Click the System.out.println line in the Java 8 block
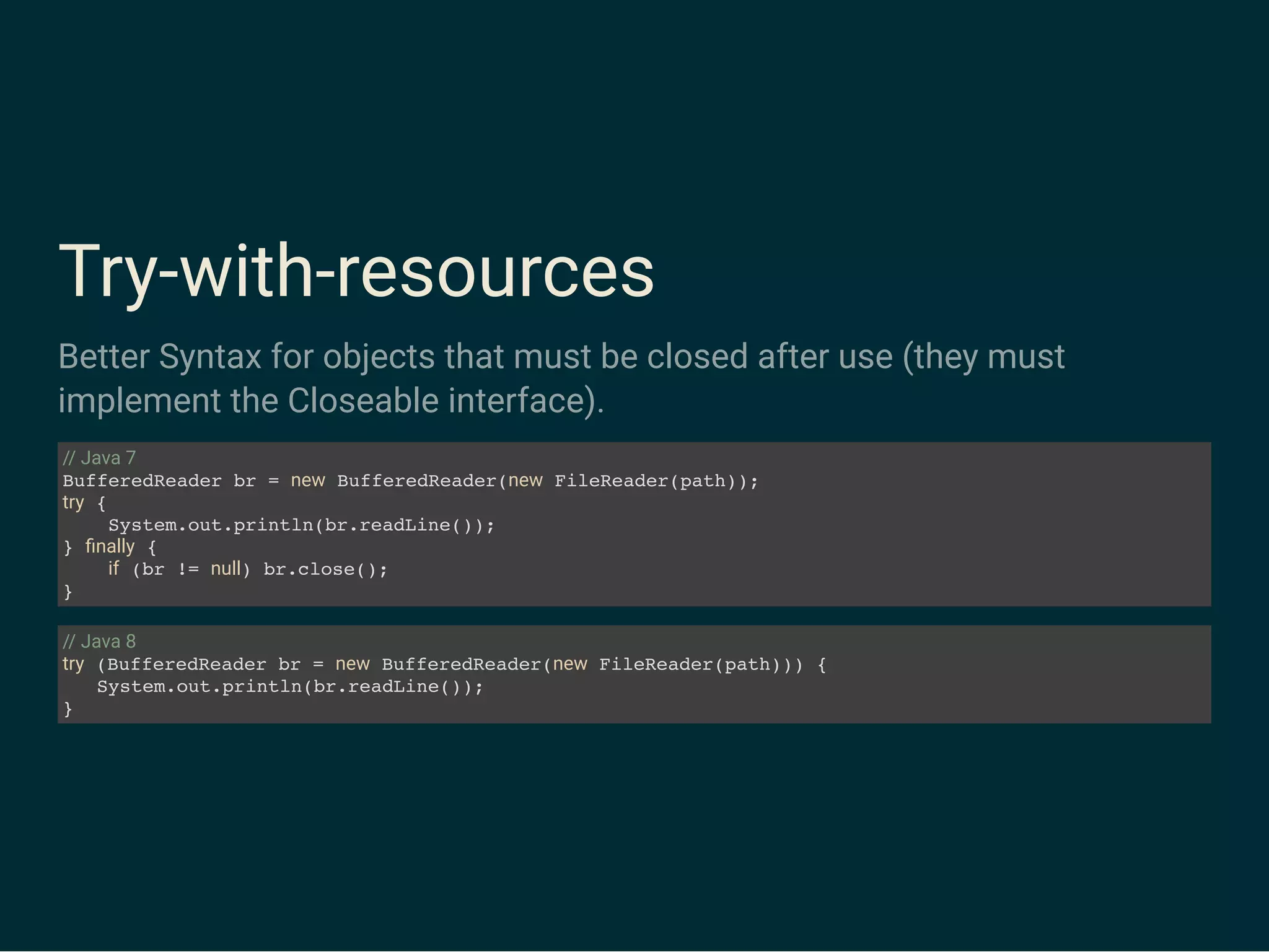This screenshot has width=1269, height=952. coord(290,686)
